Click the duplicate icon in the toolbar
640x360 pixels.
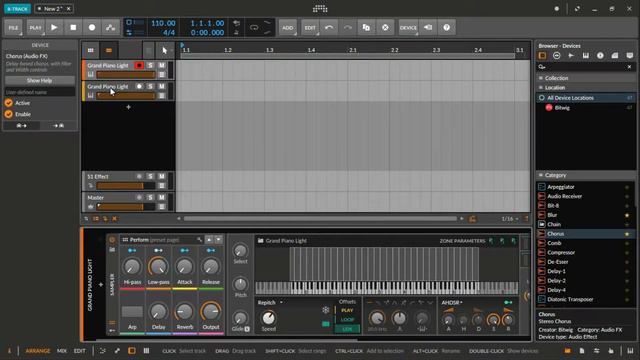(x=366, y=27)
